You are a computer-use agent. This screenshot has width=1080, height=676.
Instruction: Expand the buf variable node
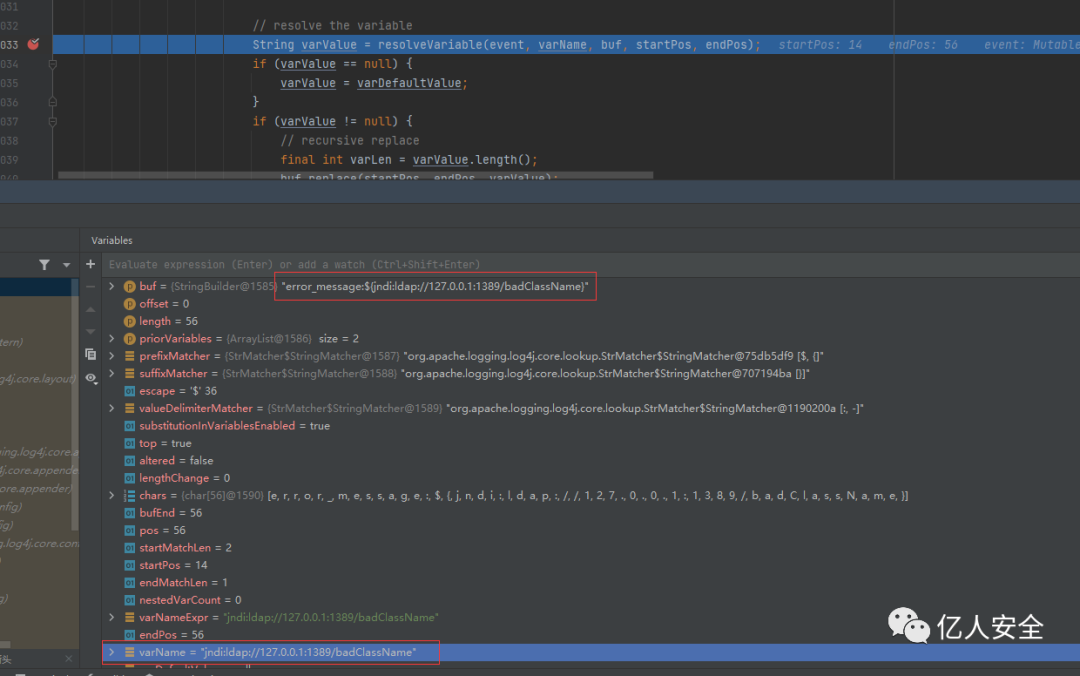tap(112, 286)
